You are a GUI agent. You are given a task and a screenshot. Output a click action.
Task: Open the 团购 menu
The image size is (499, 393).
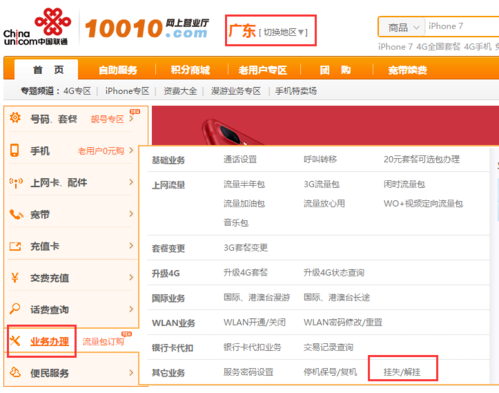click(335, 70)
